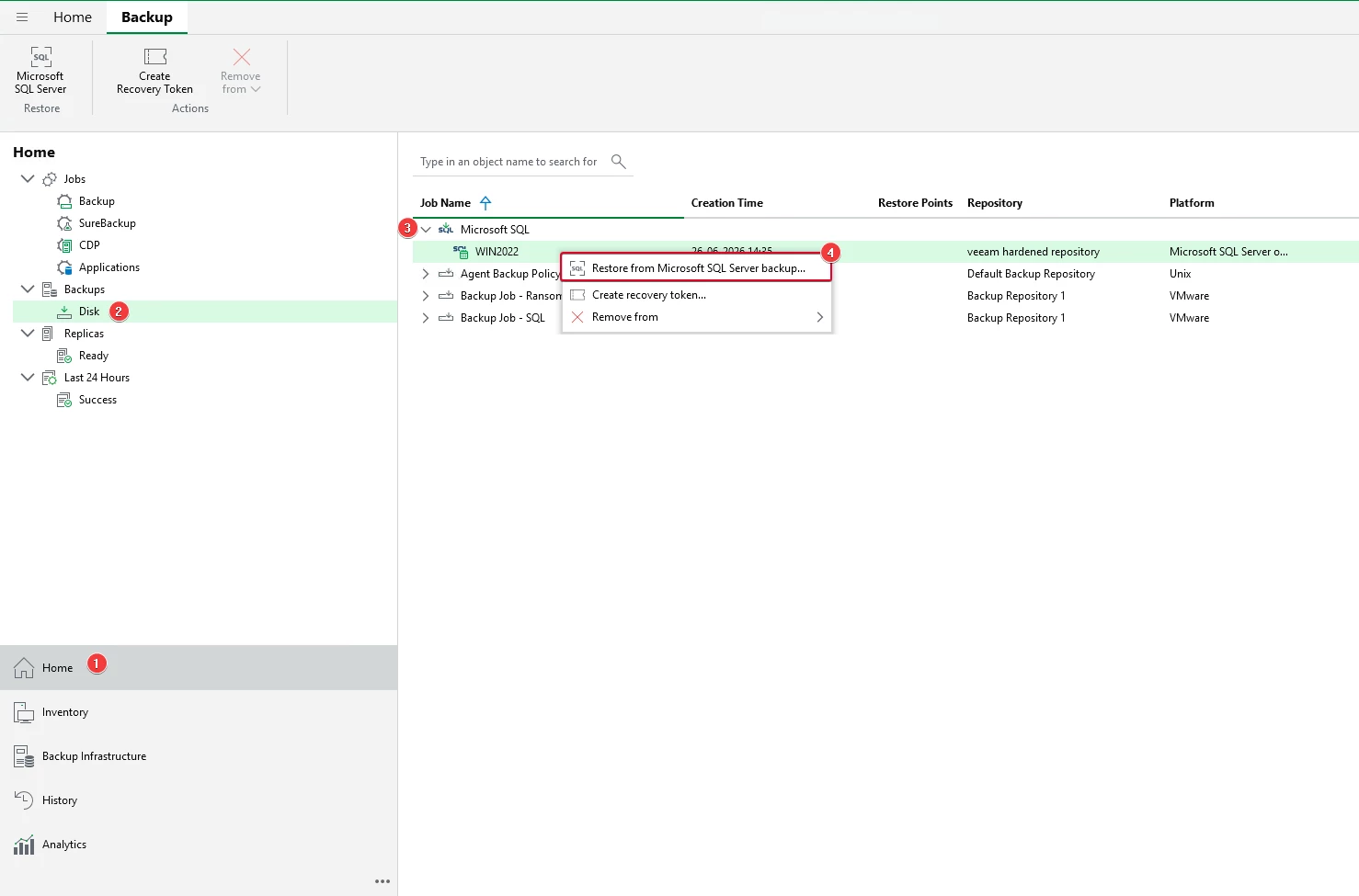
Task: Open the Remove from ribbon dropdown
Action: click(x=241, y=71)
